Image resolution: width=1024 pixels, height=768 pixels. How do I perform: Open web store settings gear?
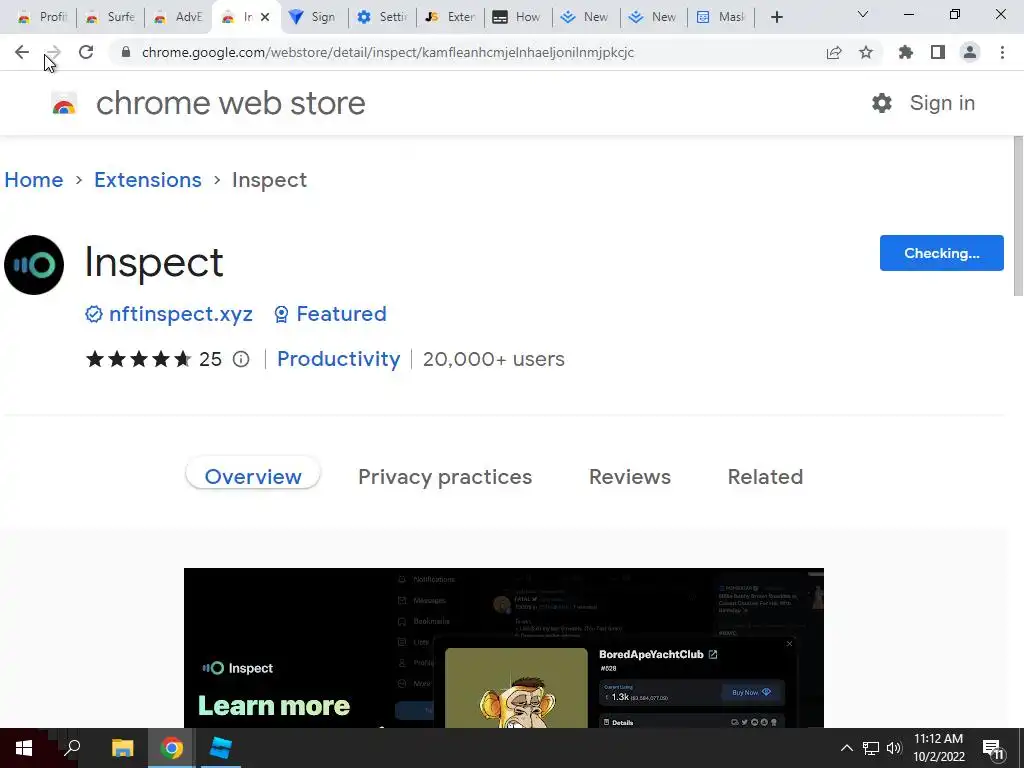pyautogui.click(x=882, y=103)
